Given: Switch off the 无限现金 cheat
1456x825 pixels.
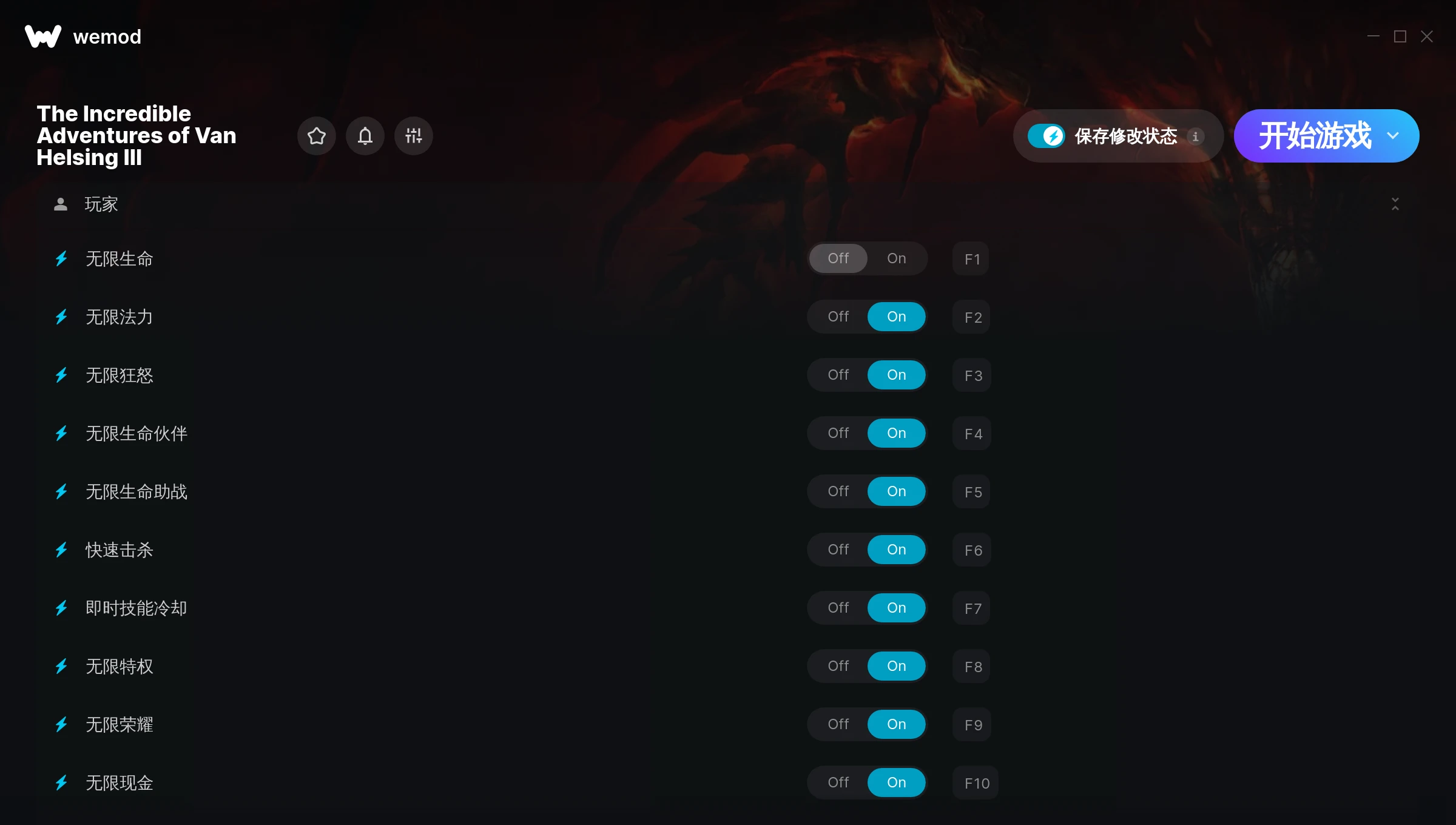Looking at the screenshot, I should tap(838, 783).
